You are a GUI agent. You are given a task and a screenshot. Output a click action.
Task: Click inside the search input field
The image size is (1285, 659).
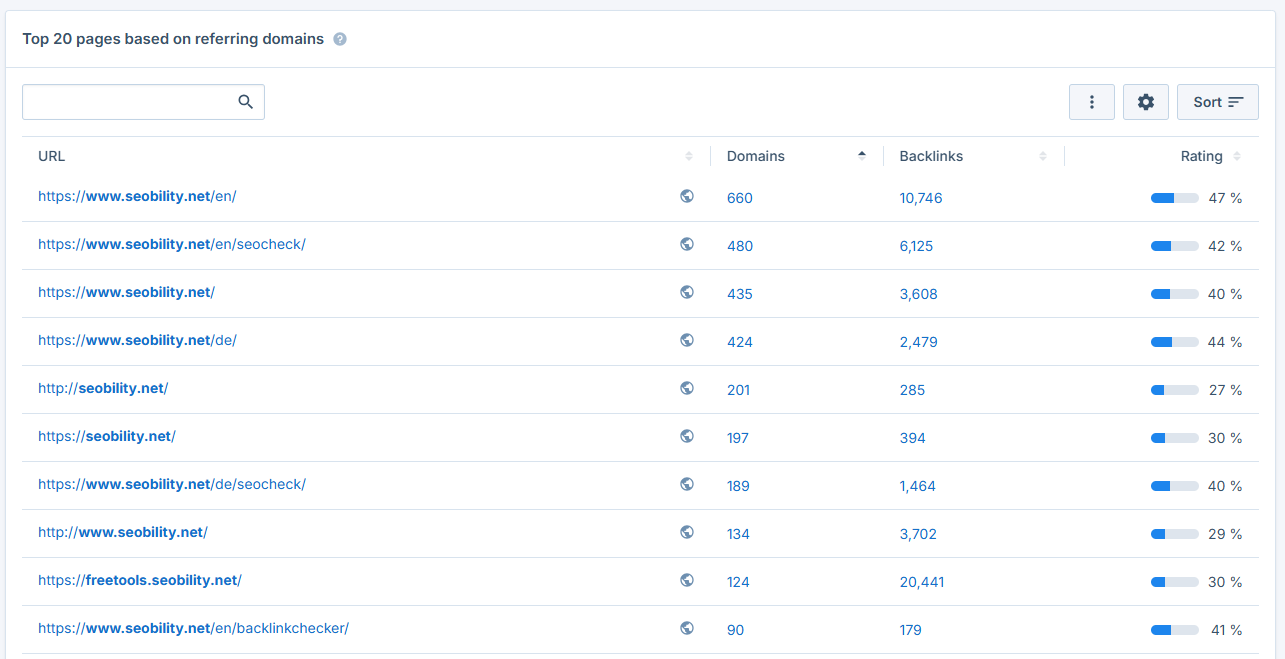130,101
